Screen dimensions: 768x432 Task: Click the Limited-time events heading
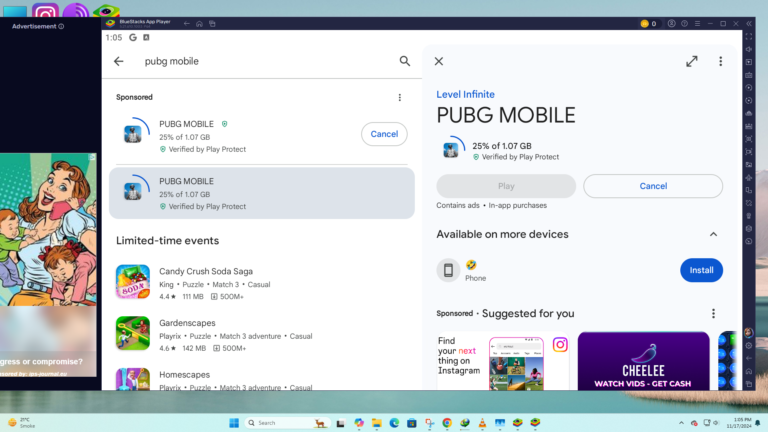click(x=168, y=240)
